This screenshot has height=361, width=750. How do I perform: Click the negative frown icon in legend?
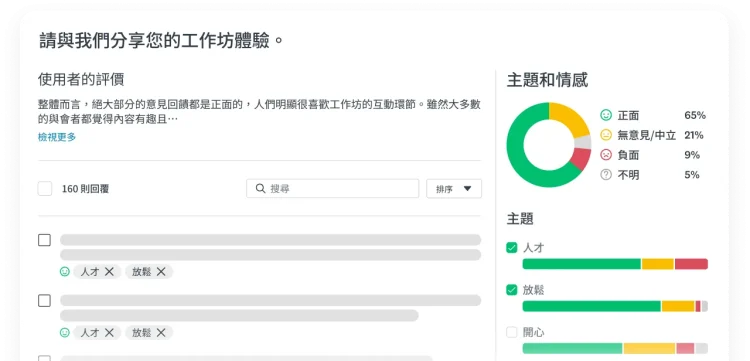pyautogui.click(x=606, y=155)
